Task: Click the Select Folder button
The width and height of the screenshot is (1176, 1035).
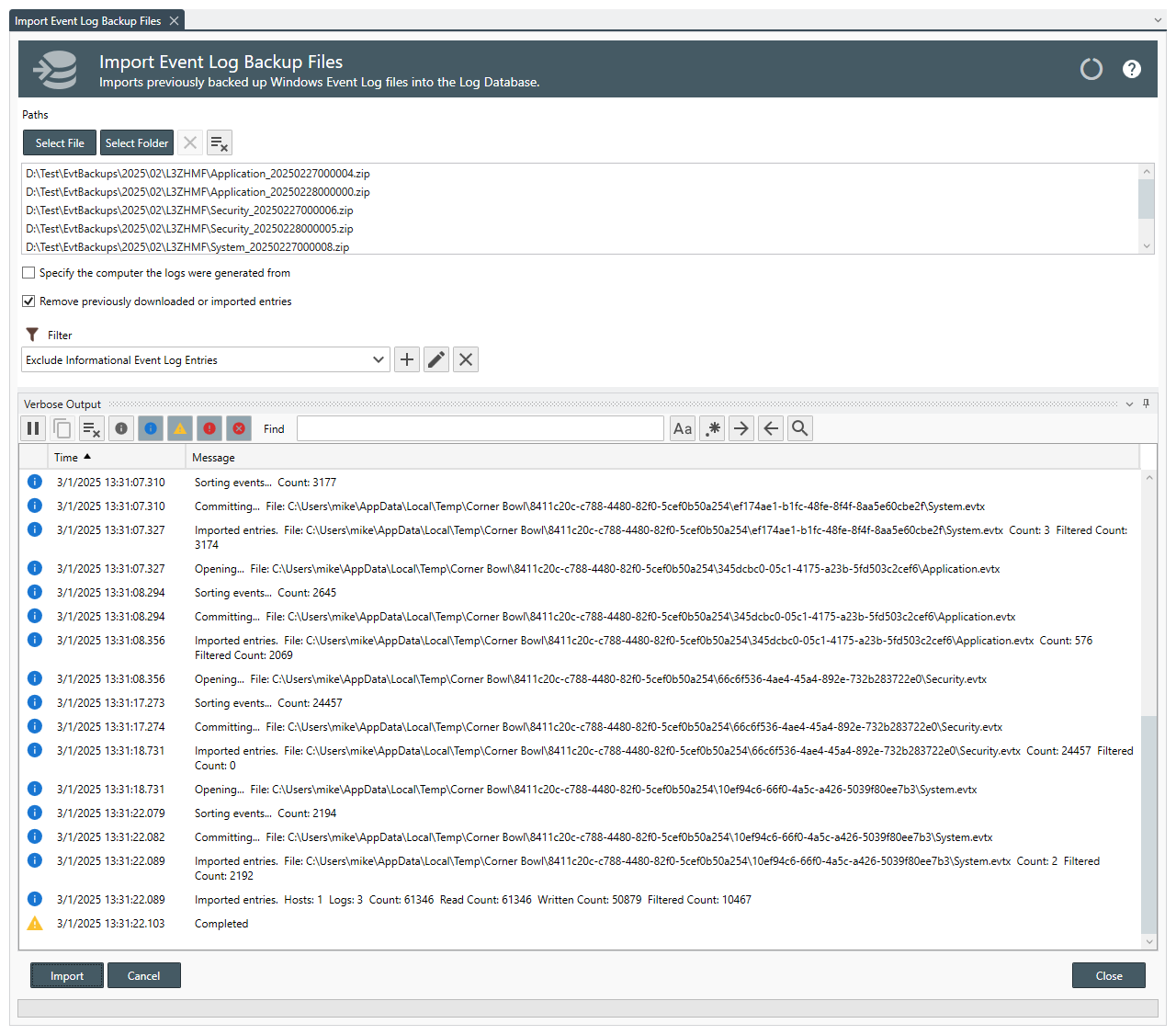Action: 136,142
